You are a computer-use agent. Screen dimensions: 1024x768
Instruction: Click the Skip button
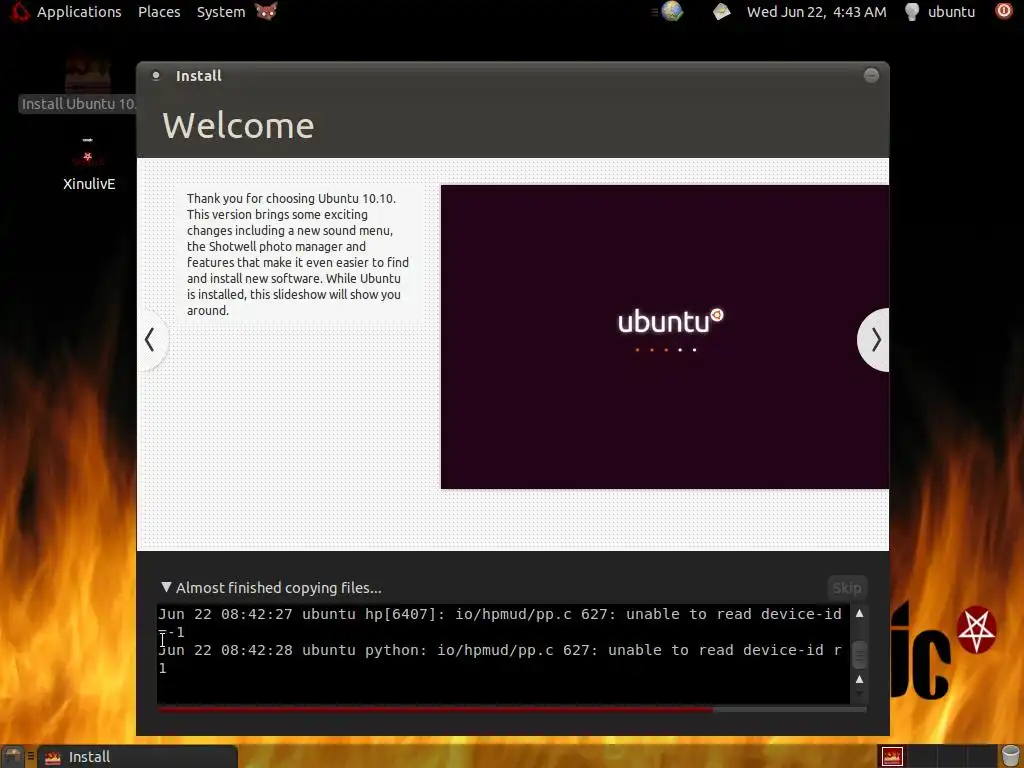[x=847, y=588]
